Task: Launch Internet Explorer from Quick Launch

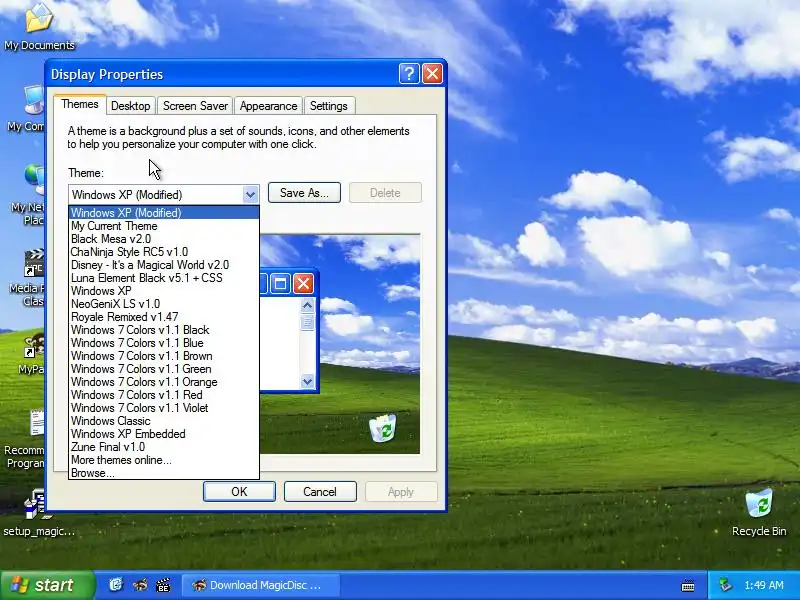Action: [116, 585]
